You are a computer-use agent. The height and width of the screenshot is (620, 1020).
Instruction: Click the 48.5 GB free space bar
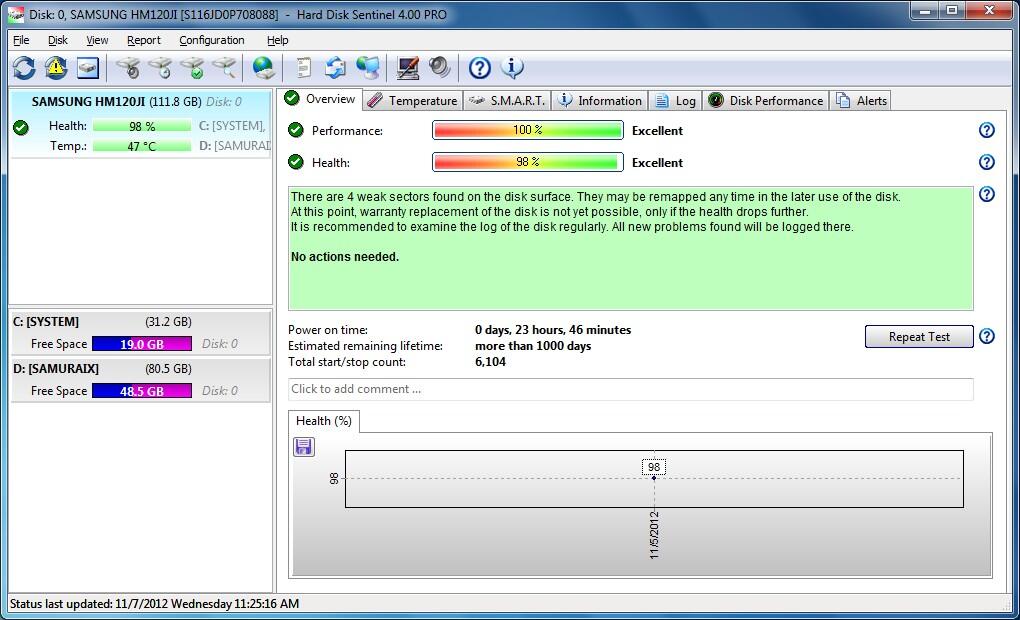tap(142, 391)
